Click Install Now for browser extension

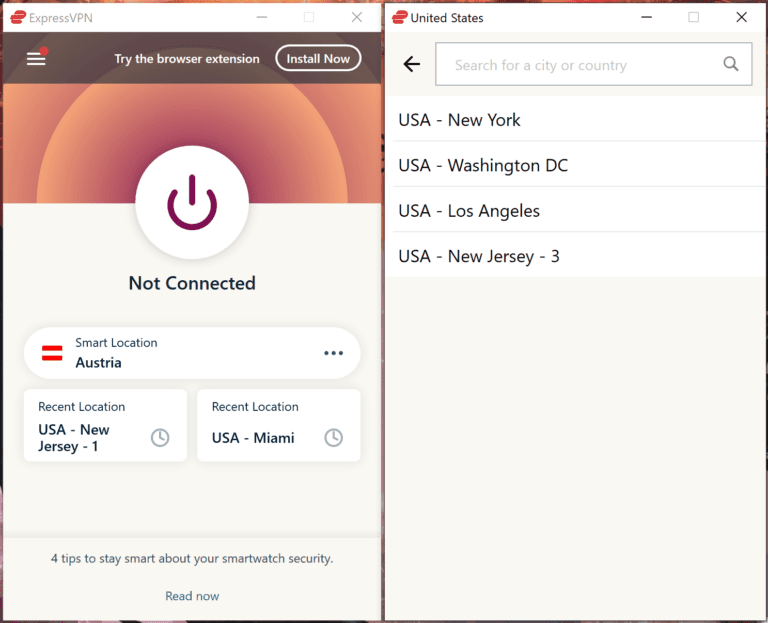(x=318, y=58)
